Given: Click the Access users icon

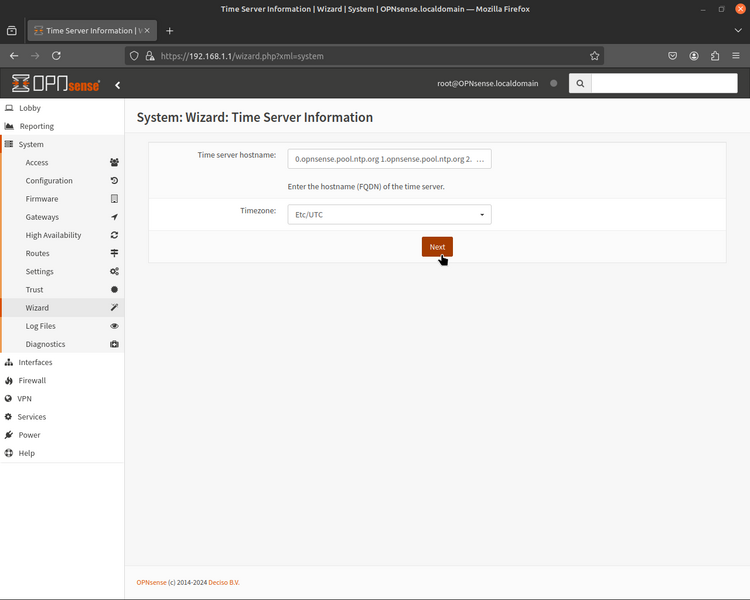Looking at the screenshot, I should [x=114, y=163].
